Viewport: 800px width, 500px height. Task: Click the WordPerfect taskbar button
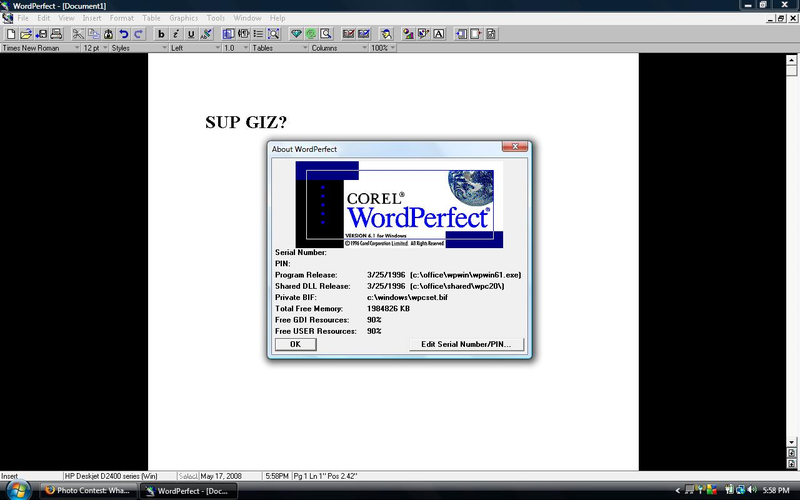coord(188,491)
